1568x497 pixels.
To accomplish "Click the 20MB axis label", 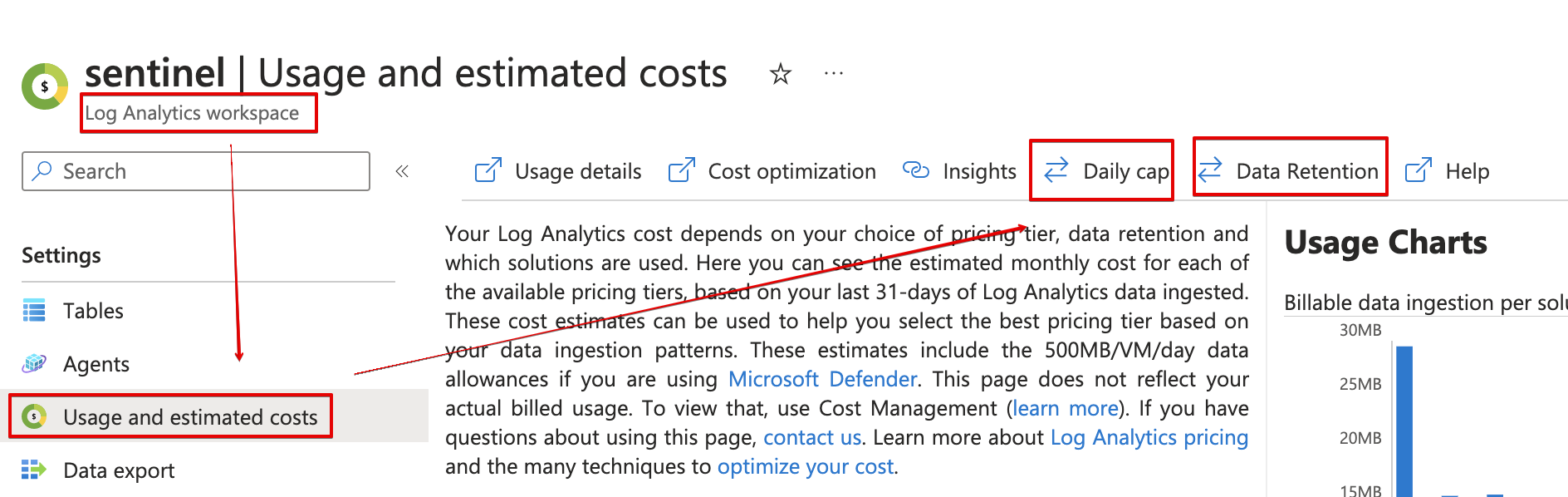I will 1360,438.
